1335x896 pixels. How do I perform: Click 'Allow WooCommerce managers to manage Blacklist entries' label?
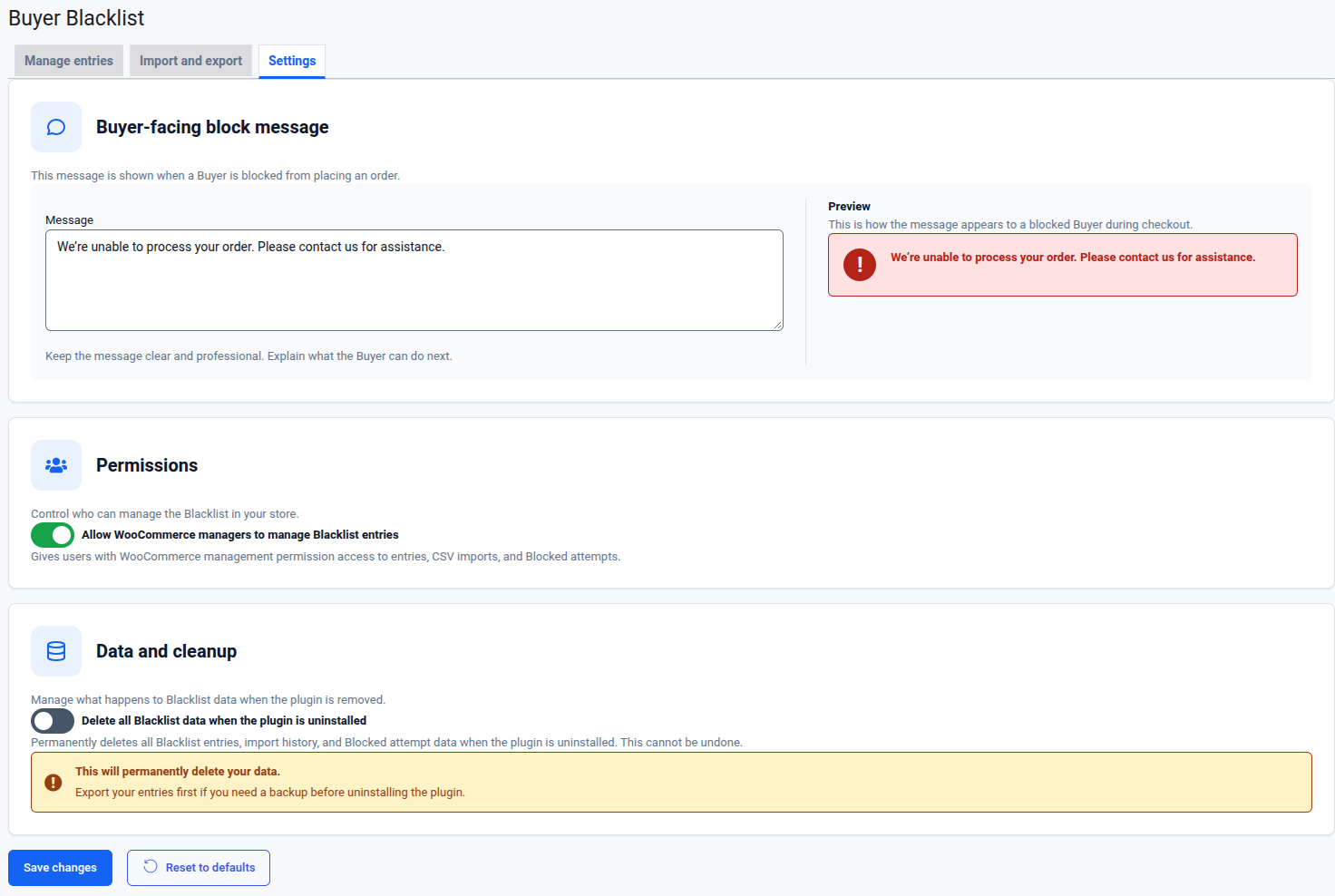[240, 535]
